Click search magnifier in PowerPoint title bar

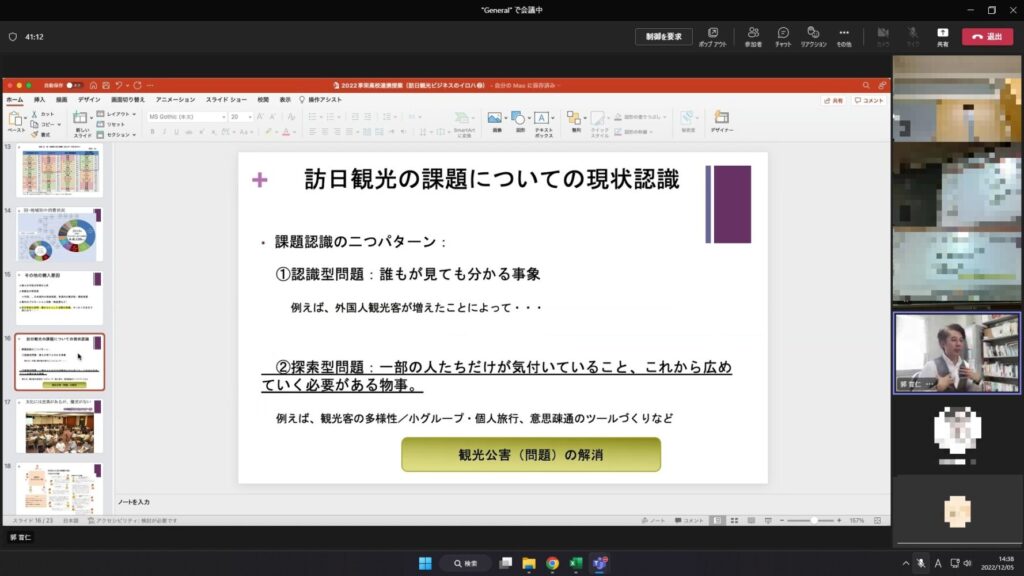[x=866, y=86]
